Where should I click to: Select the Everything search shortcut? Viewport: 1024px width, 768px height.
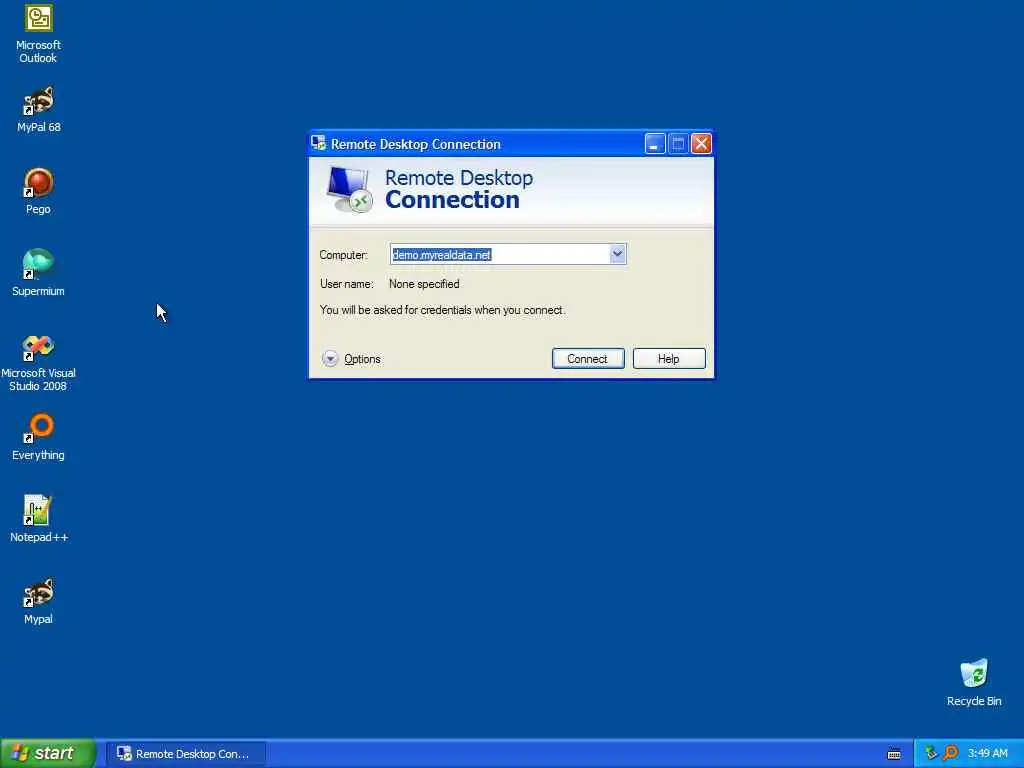click(39, 437)
